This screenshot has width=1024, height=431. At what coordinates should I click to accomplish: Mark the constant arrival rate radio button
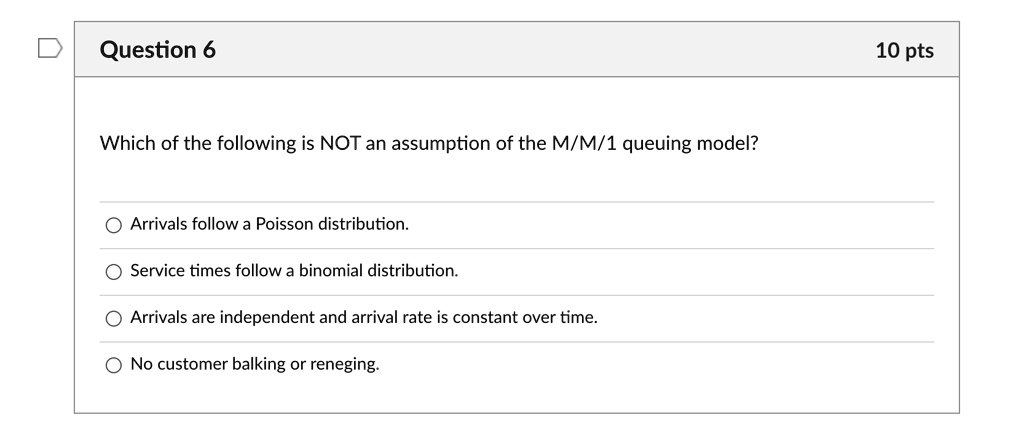114,319
